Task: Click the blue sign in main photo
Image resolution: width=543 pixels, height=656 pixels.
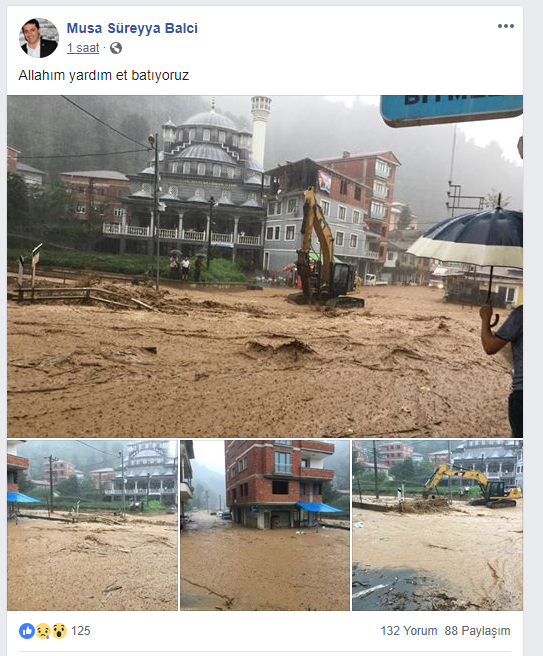Action: [451, 110]
